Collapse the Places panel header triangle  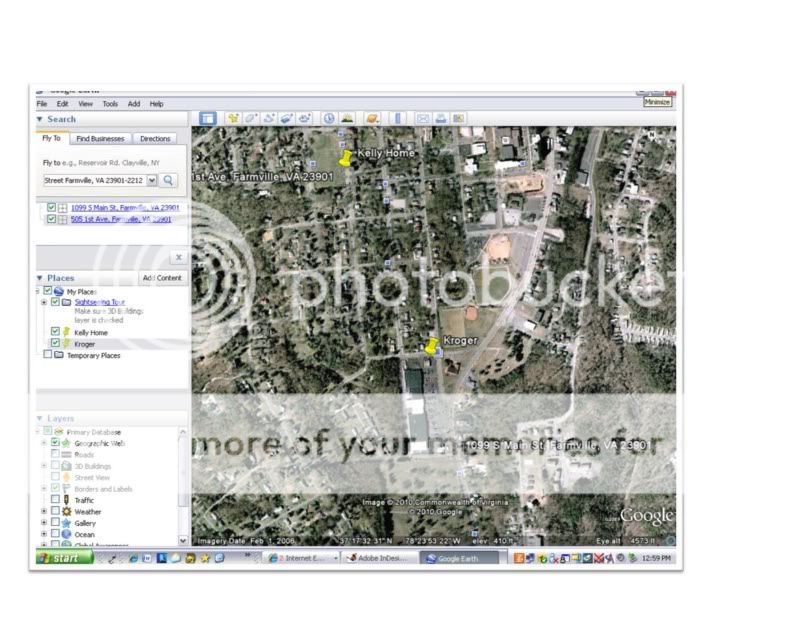coord(40,278)
